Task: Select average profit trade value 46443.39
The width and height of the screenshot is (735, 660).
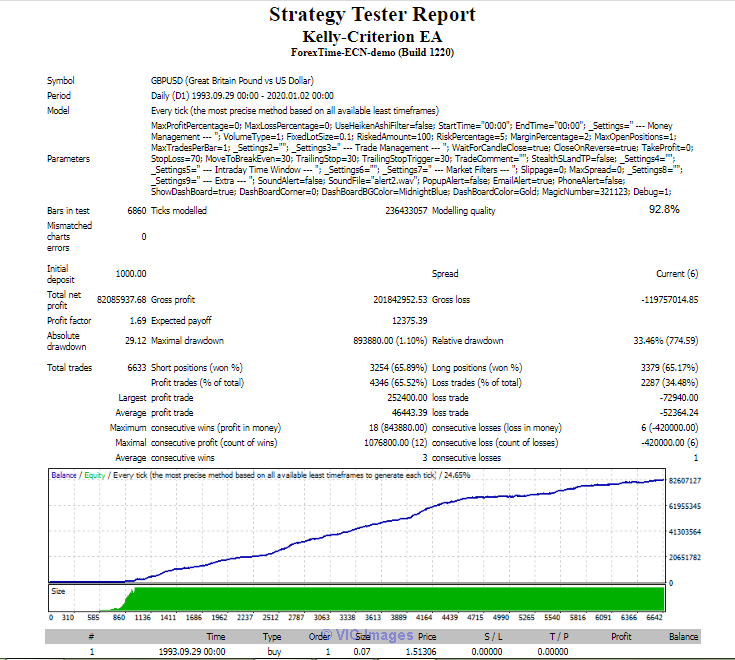Action: 409,413
